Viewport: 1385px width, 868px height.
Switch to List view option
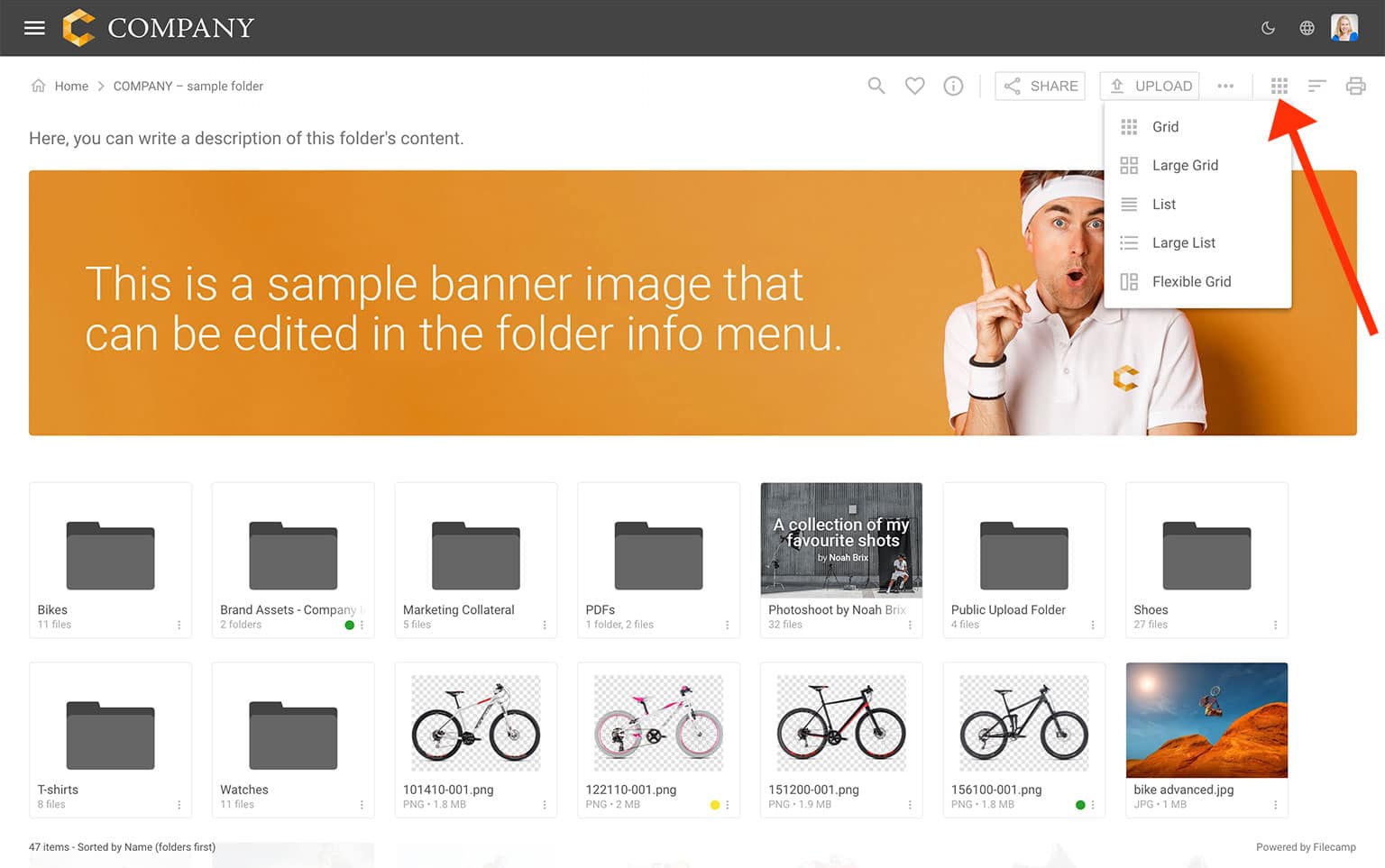pos(1163,205)
